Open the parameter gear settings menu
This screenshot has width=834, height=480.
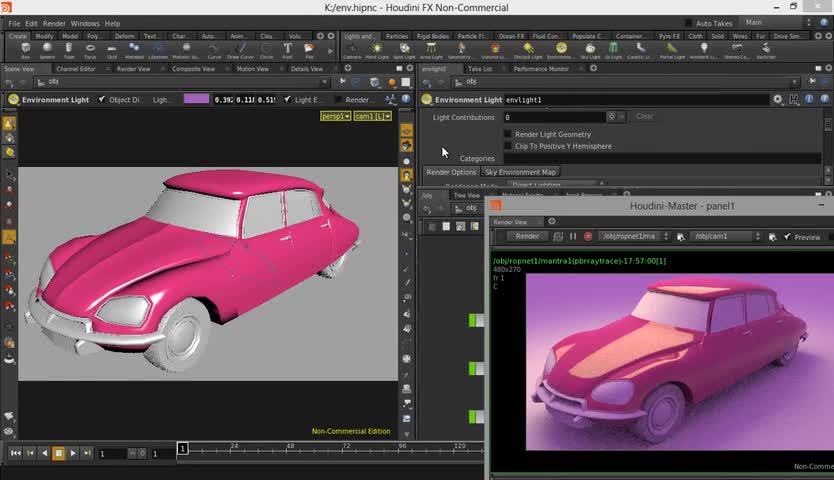(778, 100)
